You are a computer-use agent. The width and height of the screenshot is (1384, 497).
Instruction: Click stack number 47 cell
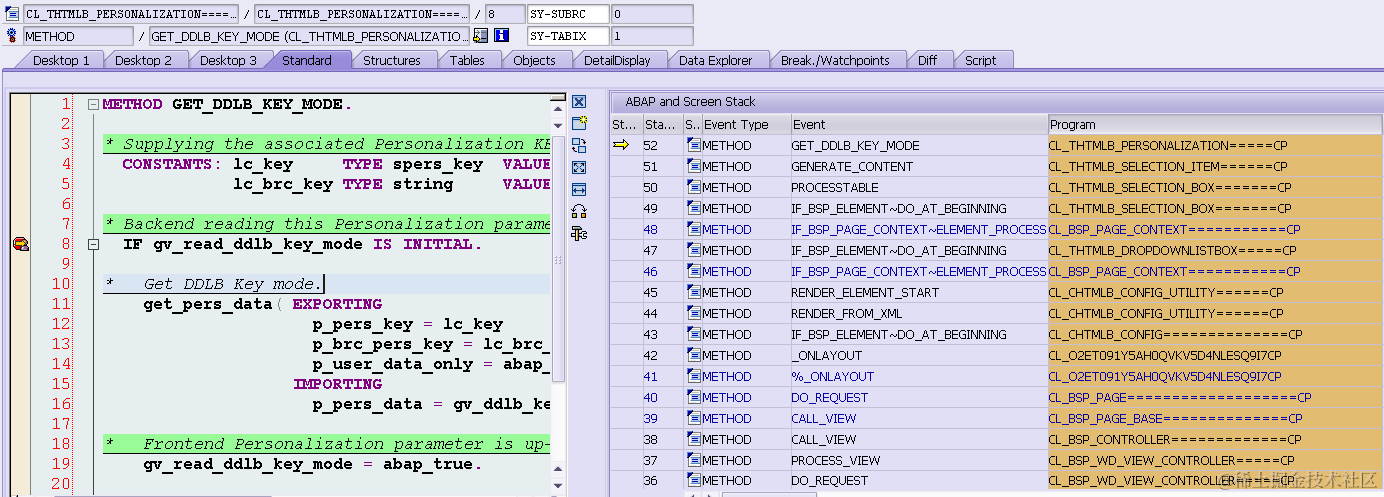click(662, 250)
